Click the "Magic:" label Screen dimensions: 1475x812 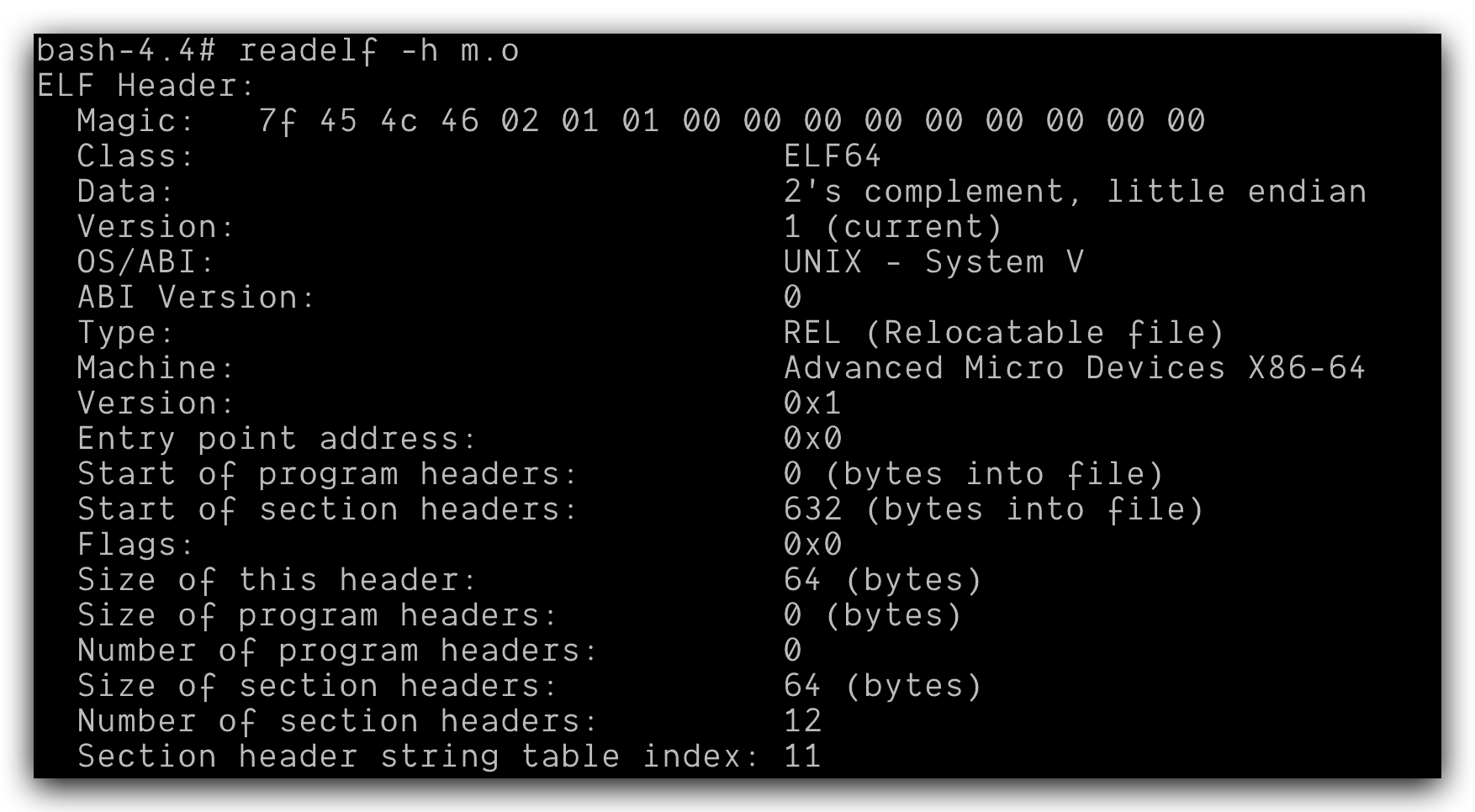pyautogui.click(x=135, y=121)
